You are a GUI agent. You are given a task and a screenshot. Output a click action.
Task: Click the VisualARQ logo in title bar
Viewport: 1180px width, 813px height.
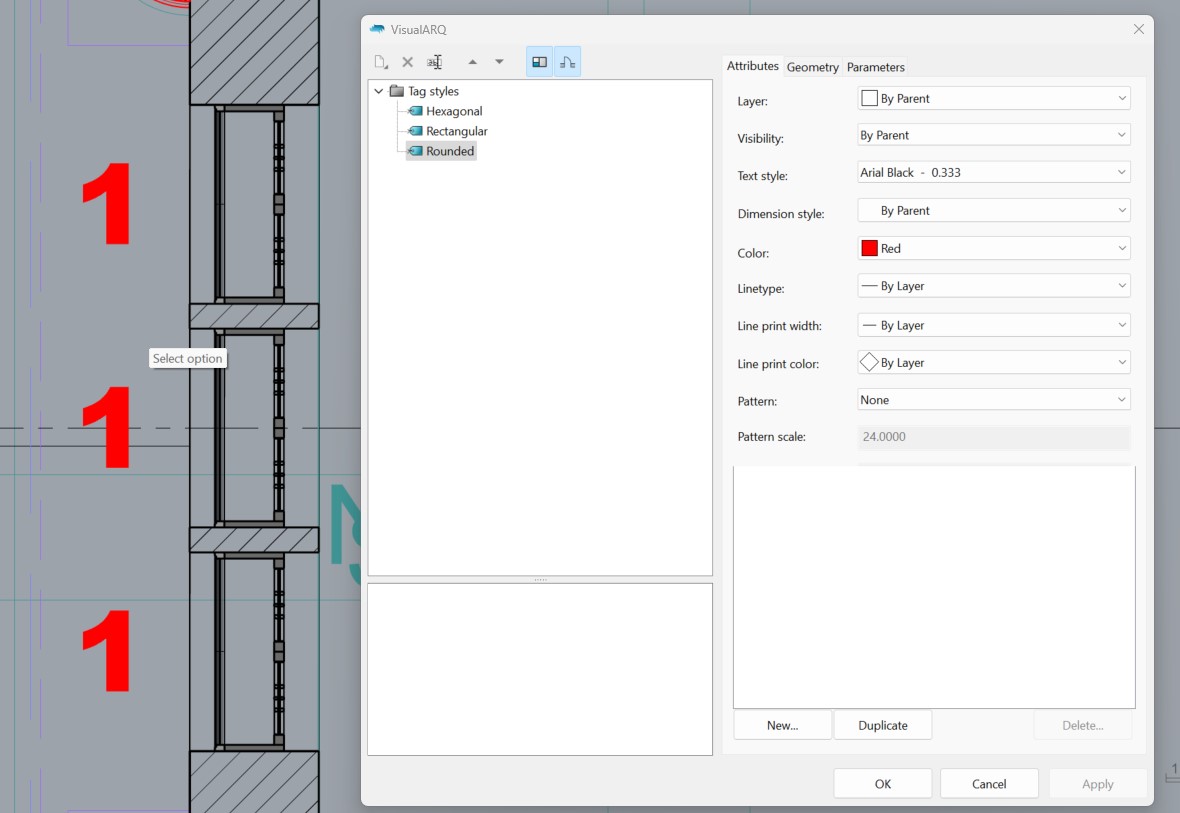point(377,30)
